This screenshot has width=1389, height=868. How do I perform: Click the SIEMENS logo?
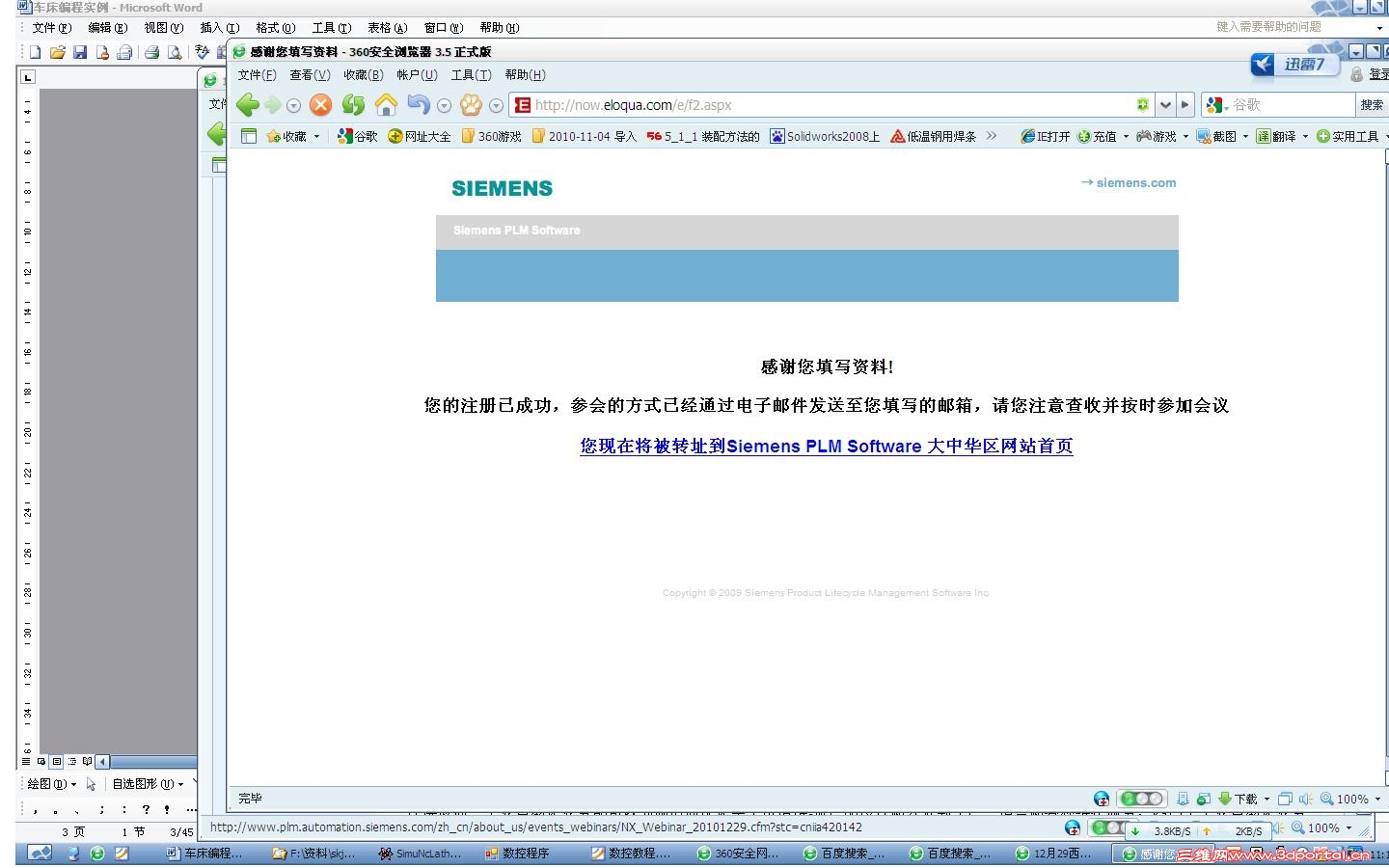pos(503,188)
